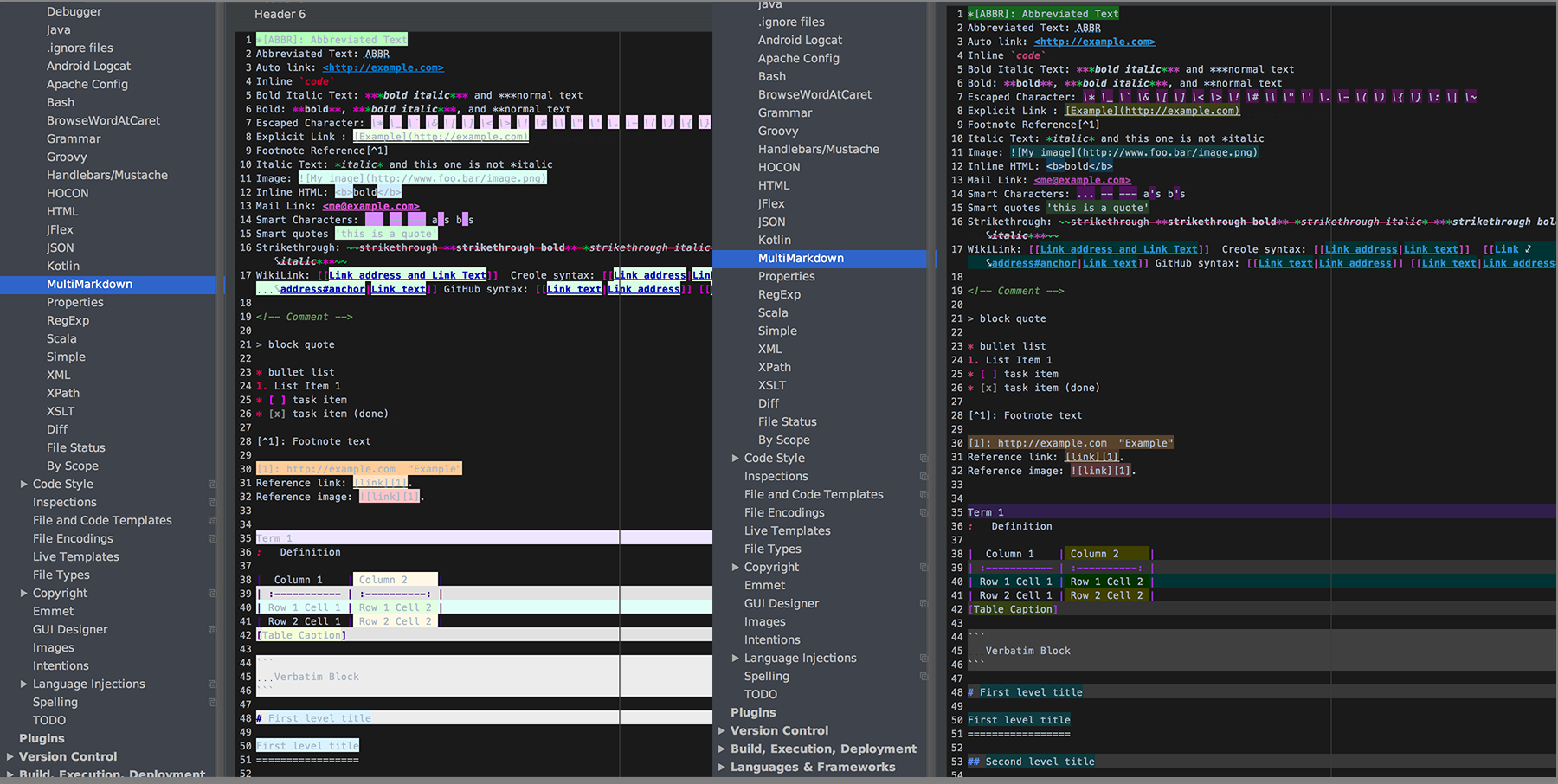Open Plugins in right panel
This screenshot has height=784, width=1558.
click(x=753, y=713)
